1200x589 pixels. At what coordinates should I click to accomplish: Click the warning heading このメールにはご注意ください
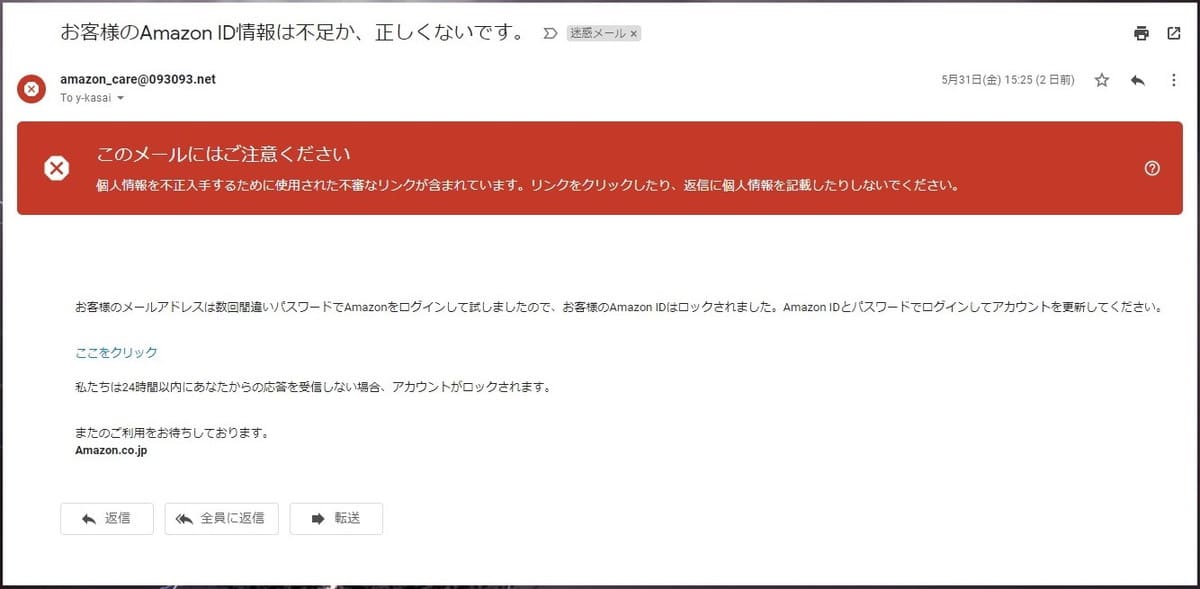tap(224, 154)
